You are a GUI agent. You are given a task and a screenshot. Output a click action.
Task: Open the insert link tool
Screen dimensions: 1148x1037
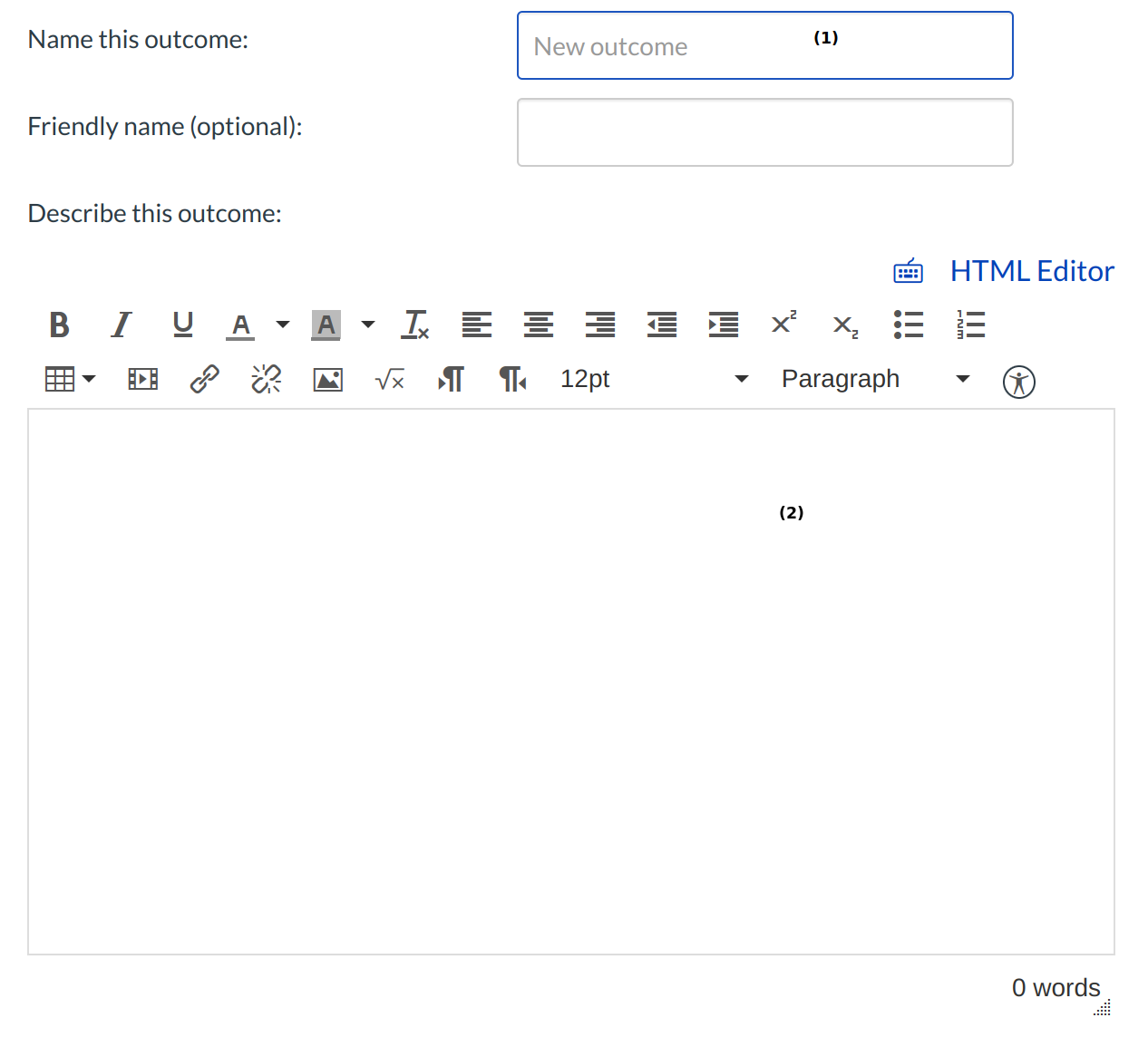tap(205, 379)
